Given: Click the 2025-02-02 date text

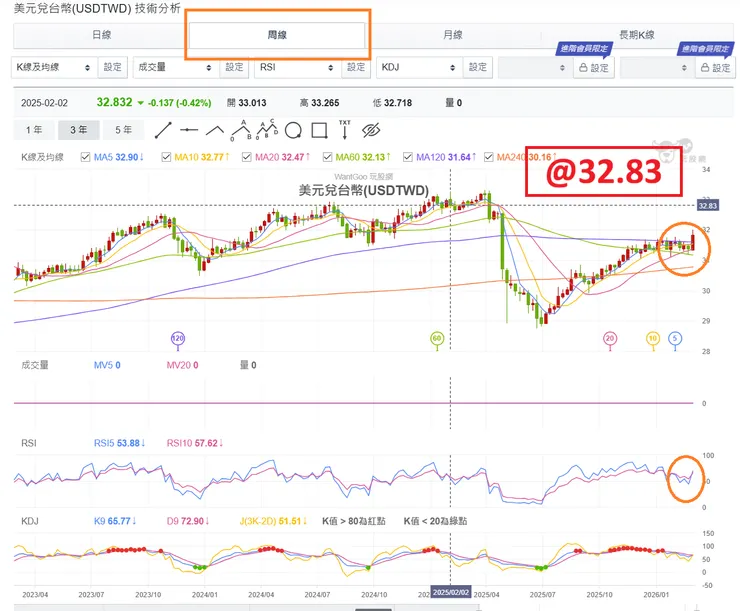Looking at the screenshot, I should click(44, 103).
